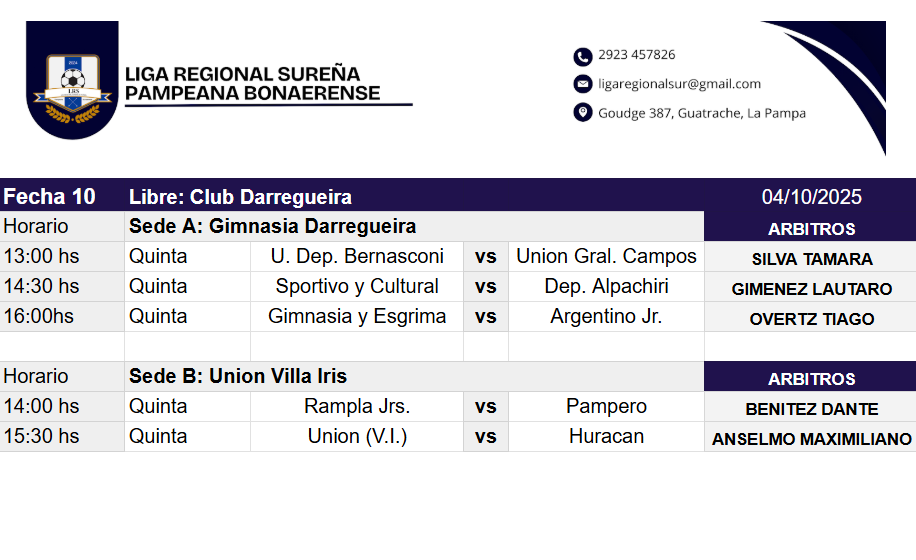
Task: Click the Liga Regional Sureña Pampeana Bonaerense title
Action: pos(252,84)
